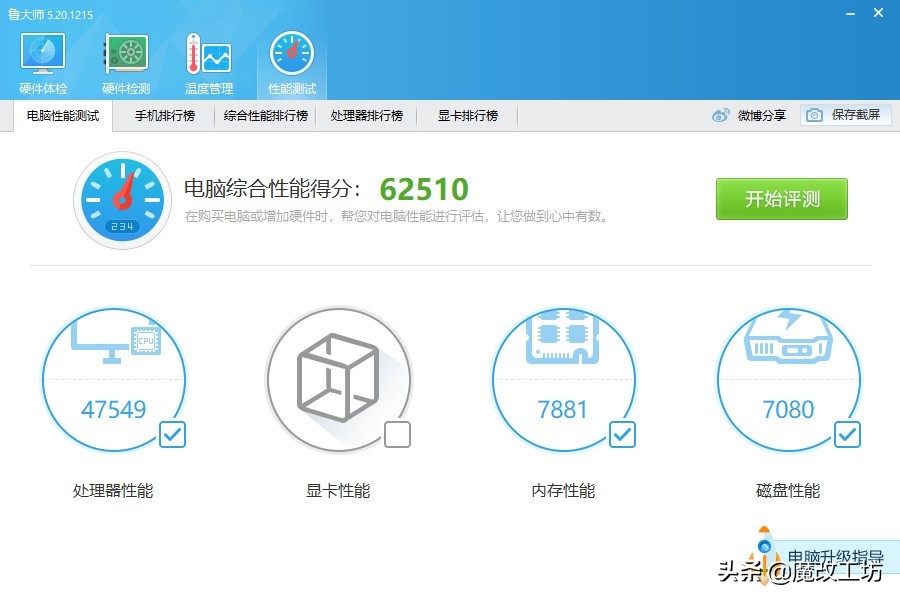Open the 综合性能排行榜 overall rankings
Screen dimensions: 900x600
[263, 114]
